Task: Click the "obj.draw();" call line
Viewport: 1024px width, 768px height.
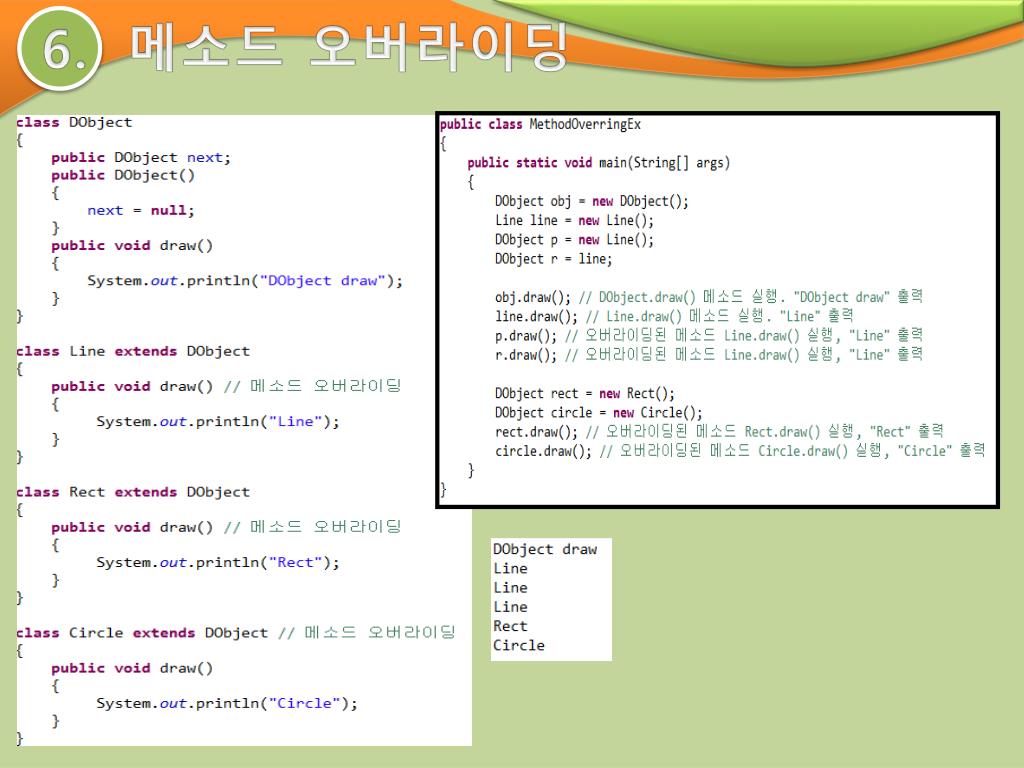Action: coord(709,297)
